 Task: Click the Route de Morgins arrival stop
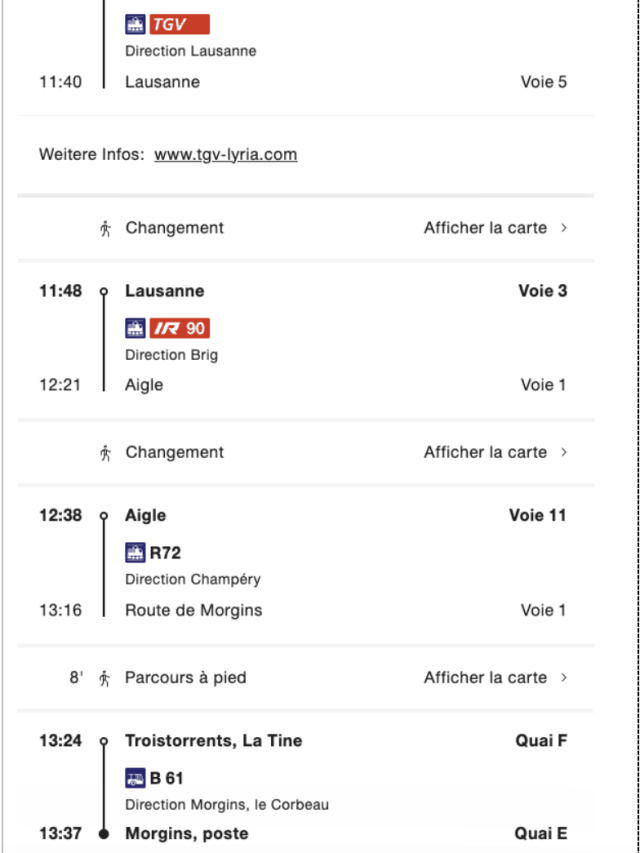[x=194, y=610]
